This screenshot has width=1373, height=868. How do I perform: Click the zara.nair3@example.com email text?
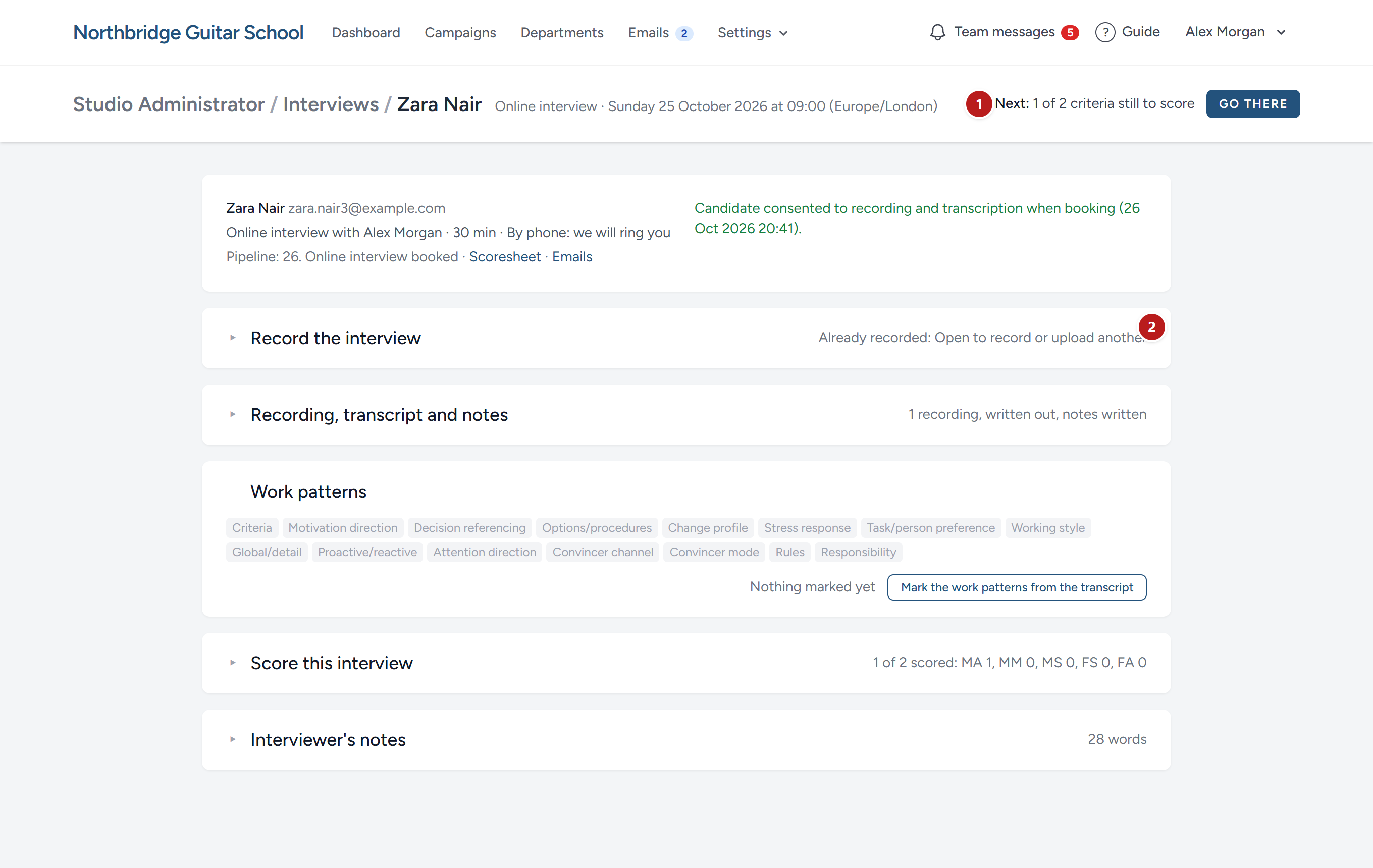click(366, 208)
